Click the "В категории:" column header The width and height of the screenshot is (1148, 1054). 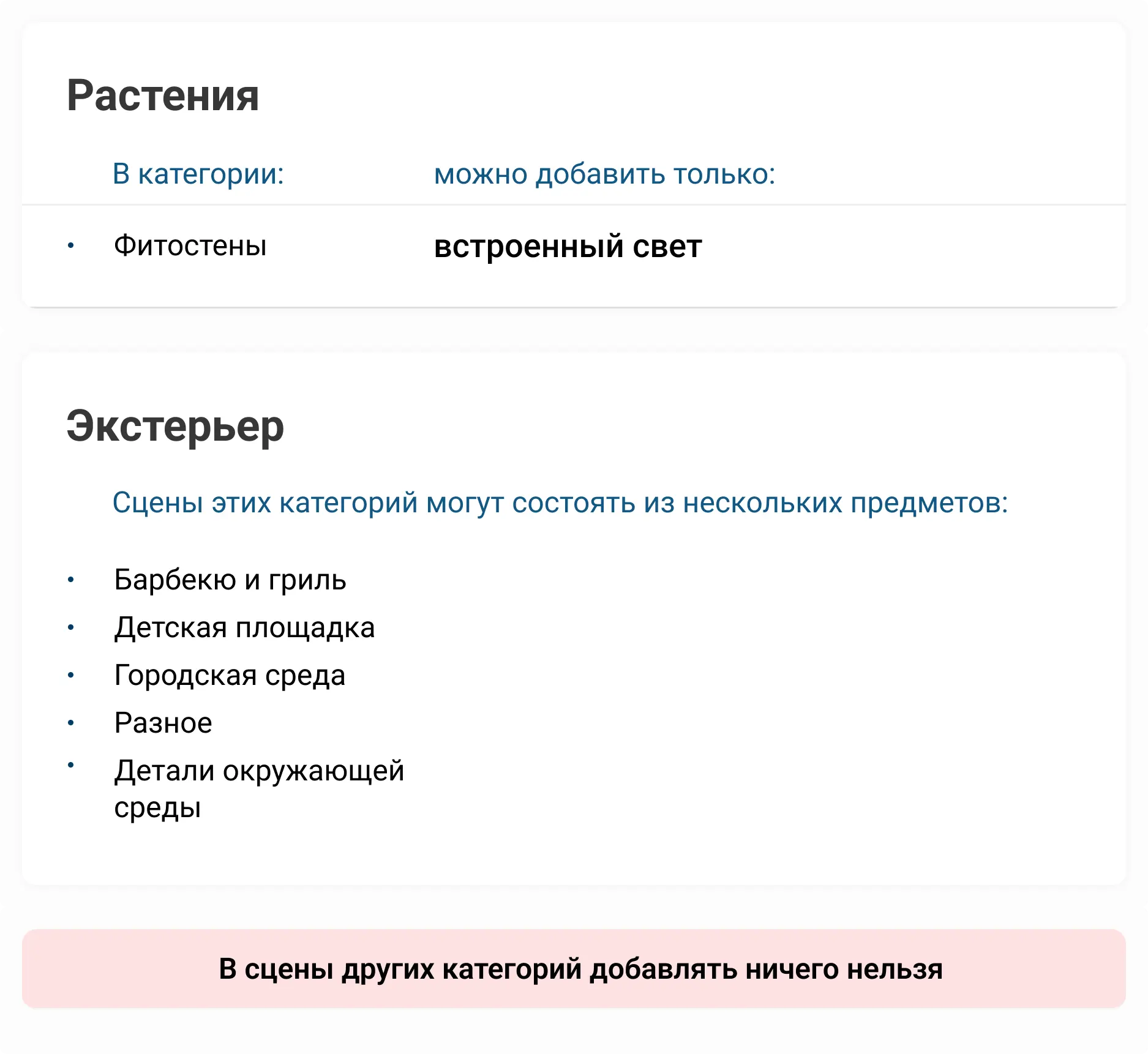[x=198, y=174]
